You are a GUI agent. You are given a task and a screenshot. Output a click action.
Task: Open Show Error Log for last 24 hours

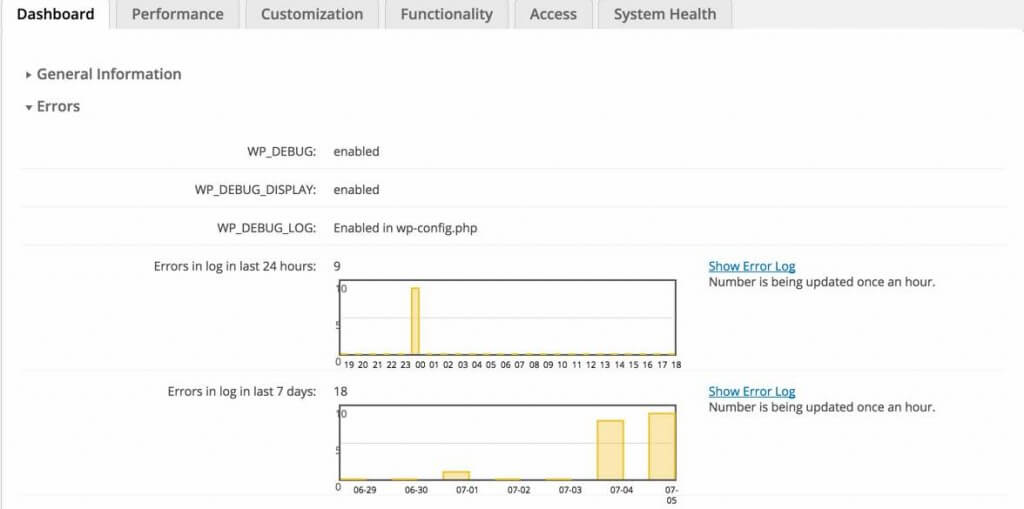pos(751,266)
